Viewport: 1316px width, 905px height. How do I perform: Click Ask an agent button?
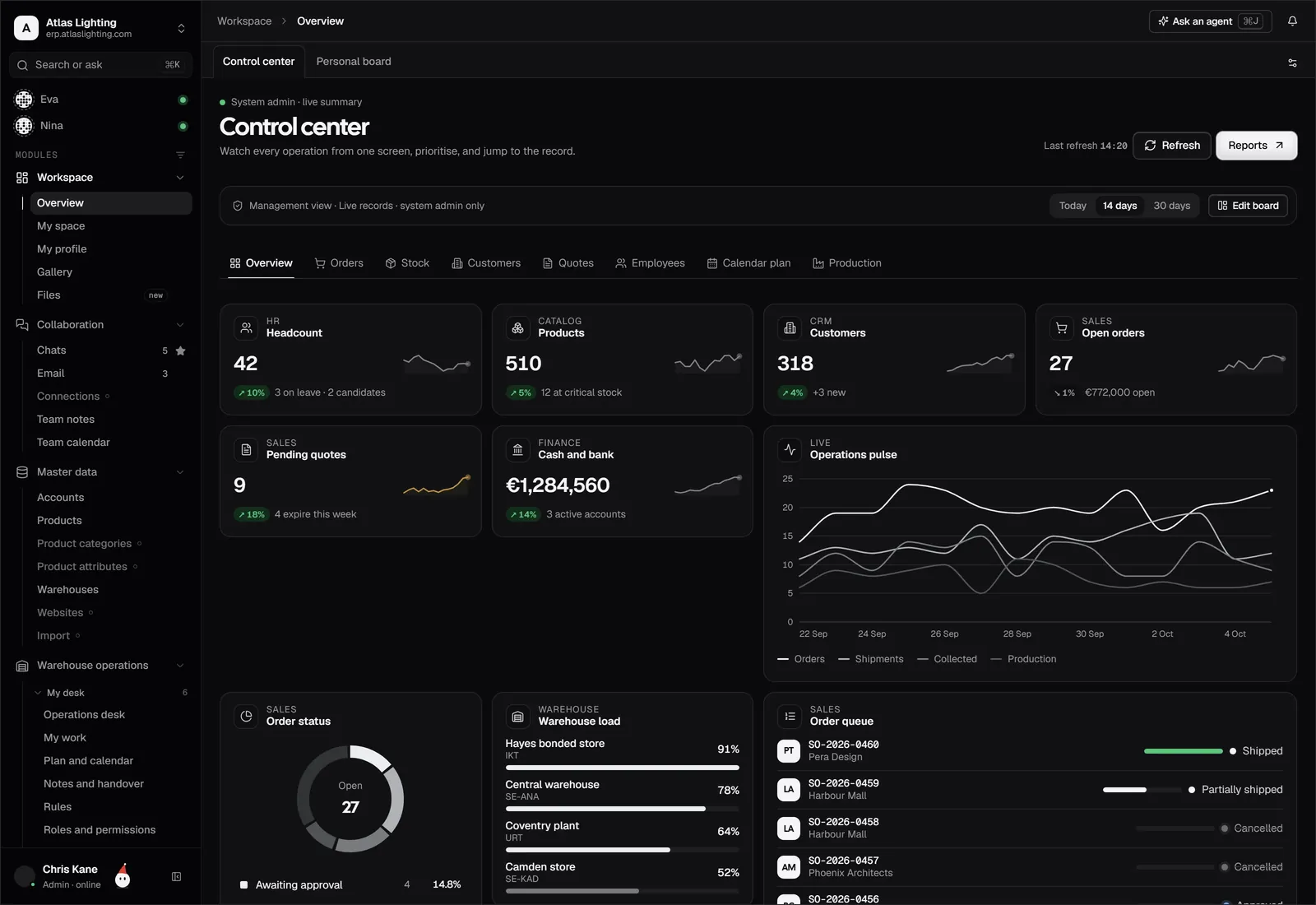pos(1210,21)
